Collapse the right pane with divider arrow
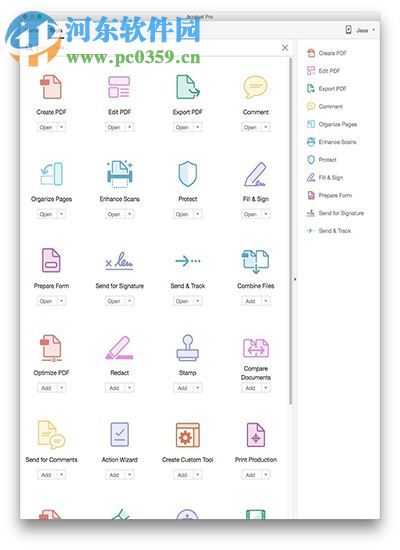 coord(295,280)
